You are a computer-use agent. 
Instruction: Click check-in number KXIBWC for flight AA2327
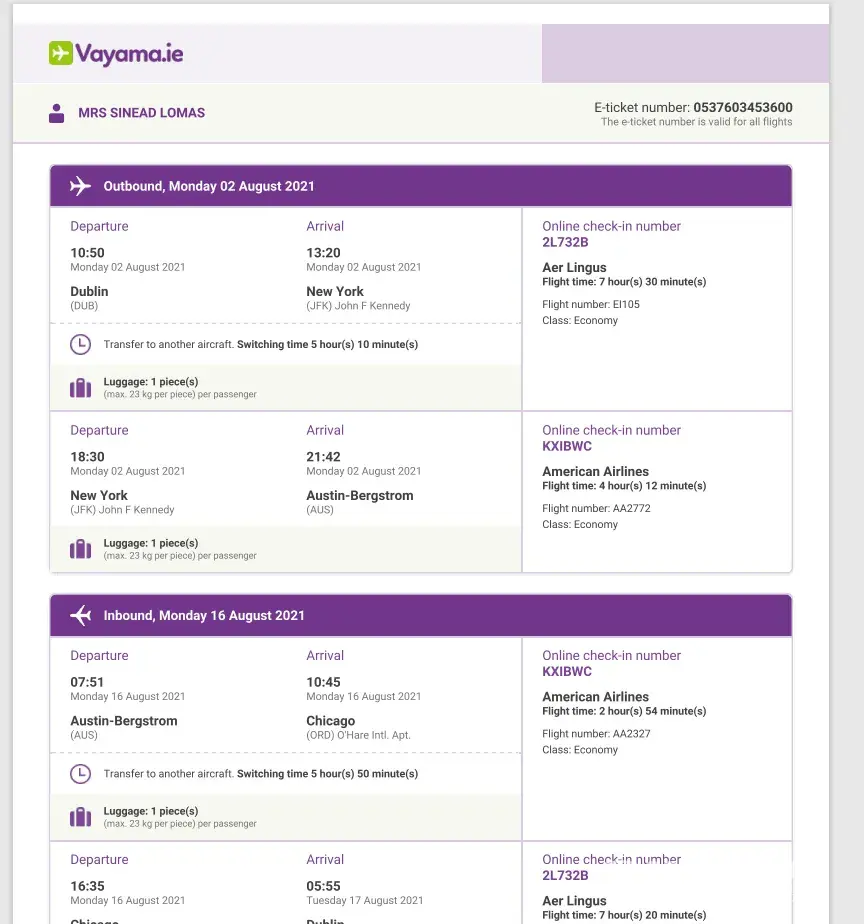[x=567, y=671]
